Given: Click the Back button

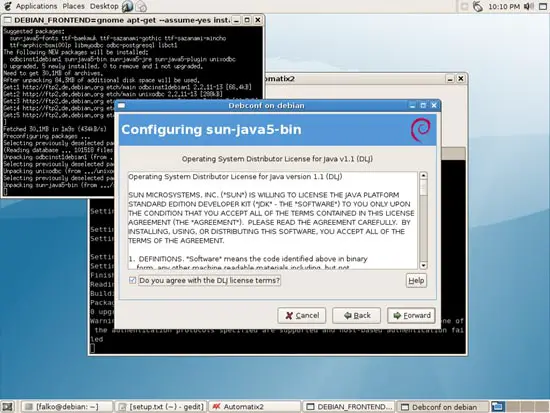Looking at the screenshot, I should pyautogui.click(x=356, y=315).
